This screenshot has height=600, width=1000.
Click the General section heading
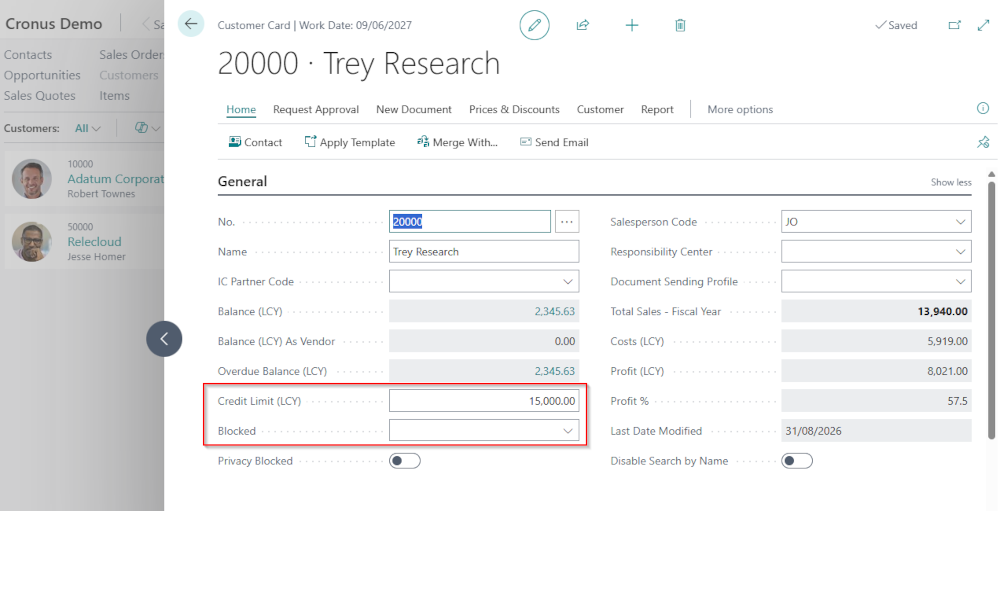tap(242, 182)
